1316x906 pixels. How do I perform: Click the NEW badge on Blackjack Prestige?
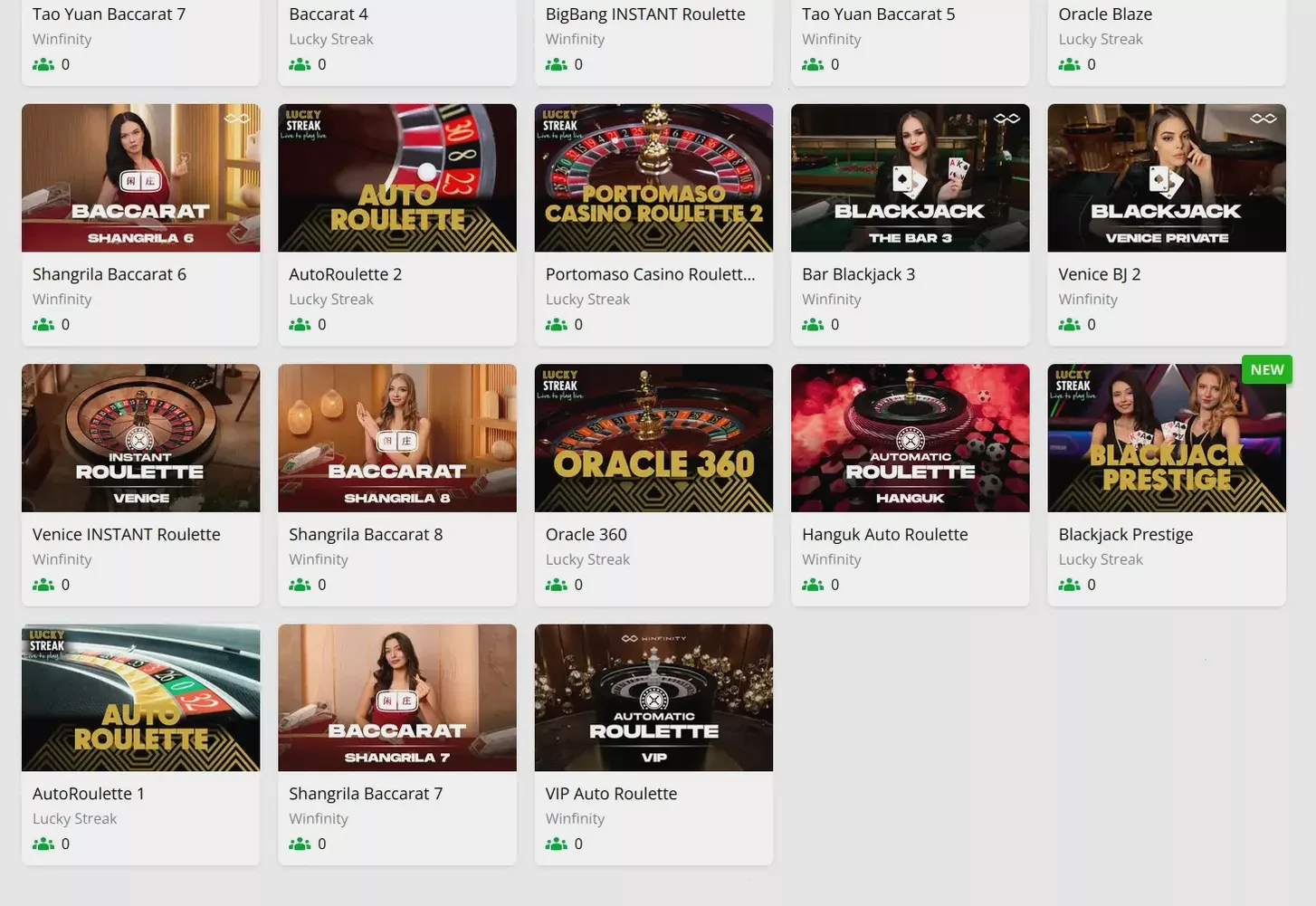(x=1267, y=369)
